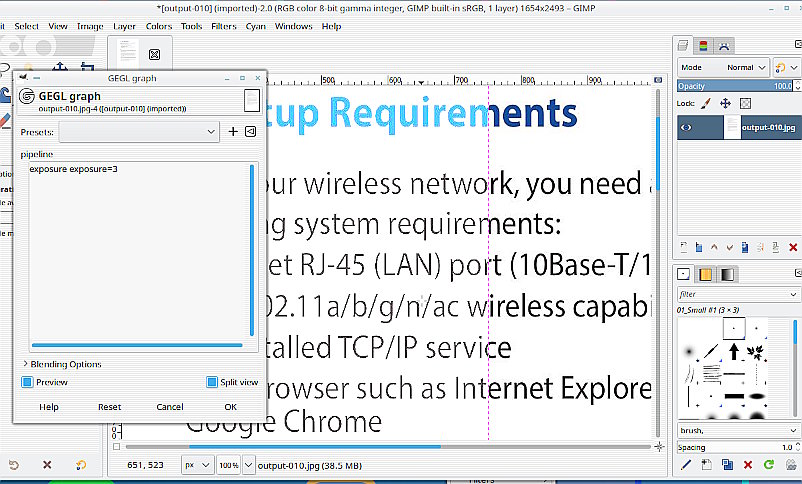Switch to the Channels dock tab

(x=703, y=46)
